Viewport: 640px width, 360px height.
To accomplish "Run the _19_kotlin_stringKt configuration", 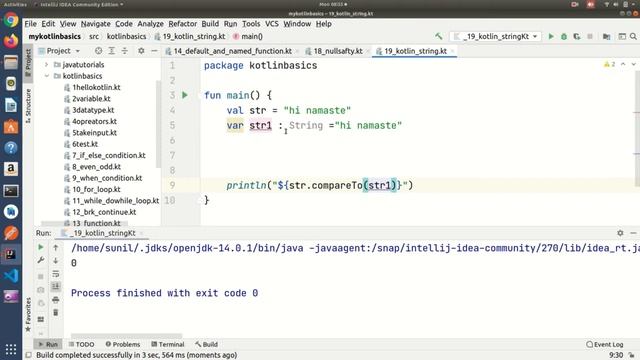I will coord(551,36).
